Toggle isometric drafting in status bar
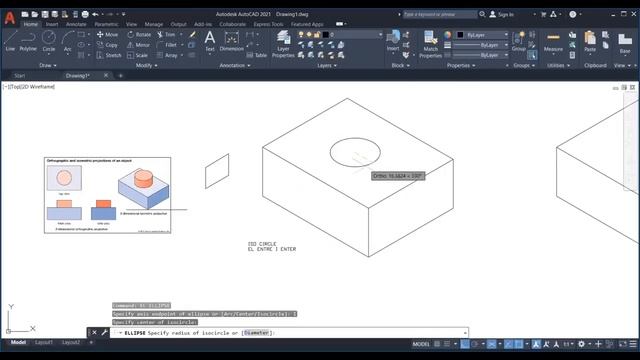Screen dimensions: 640x360 click(x=491, y=344)
